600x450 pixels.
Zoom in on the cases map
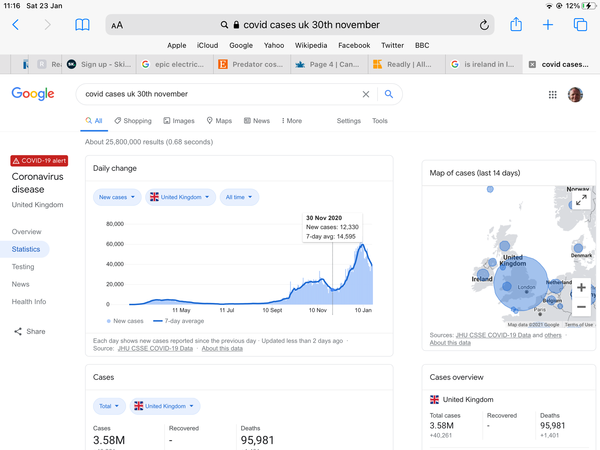click(581, 287)
